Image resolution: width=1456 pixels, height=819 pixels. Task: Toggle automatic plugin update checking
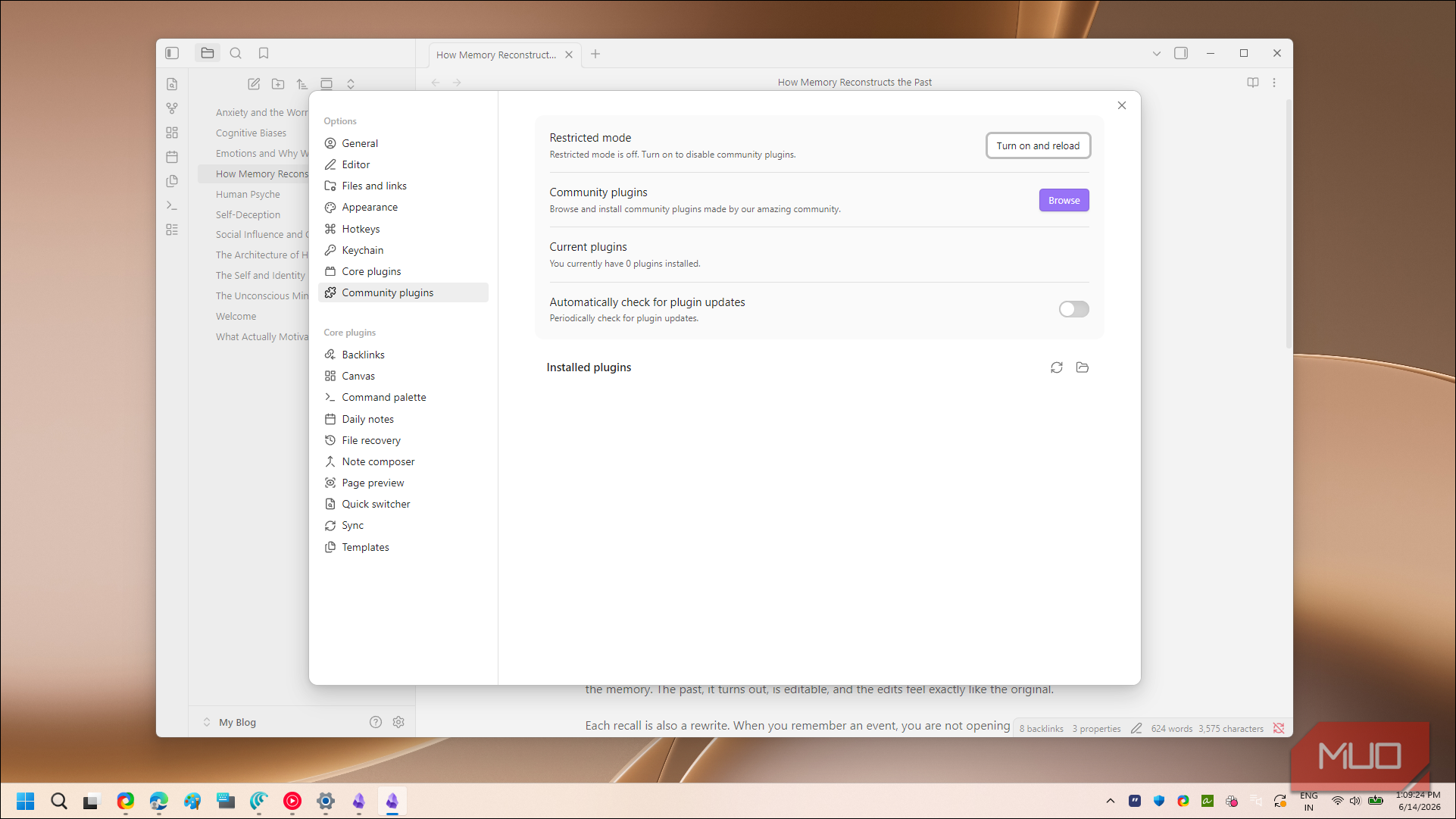1073,309
